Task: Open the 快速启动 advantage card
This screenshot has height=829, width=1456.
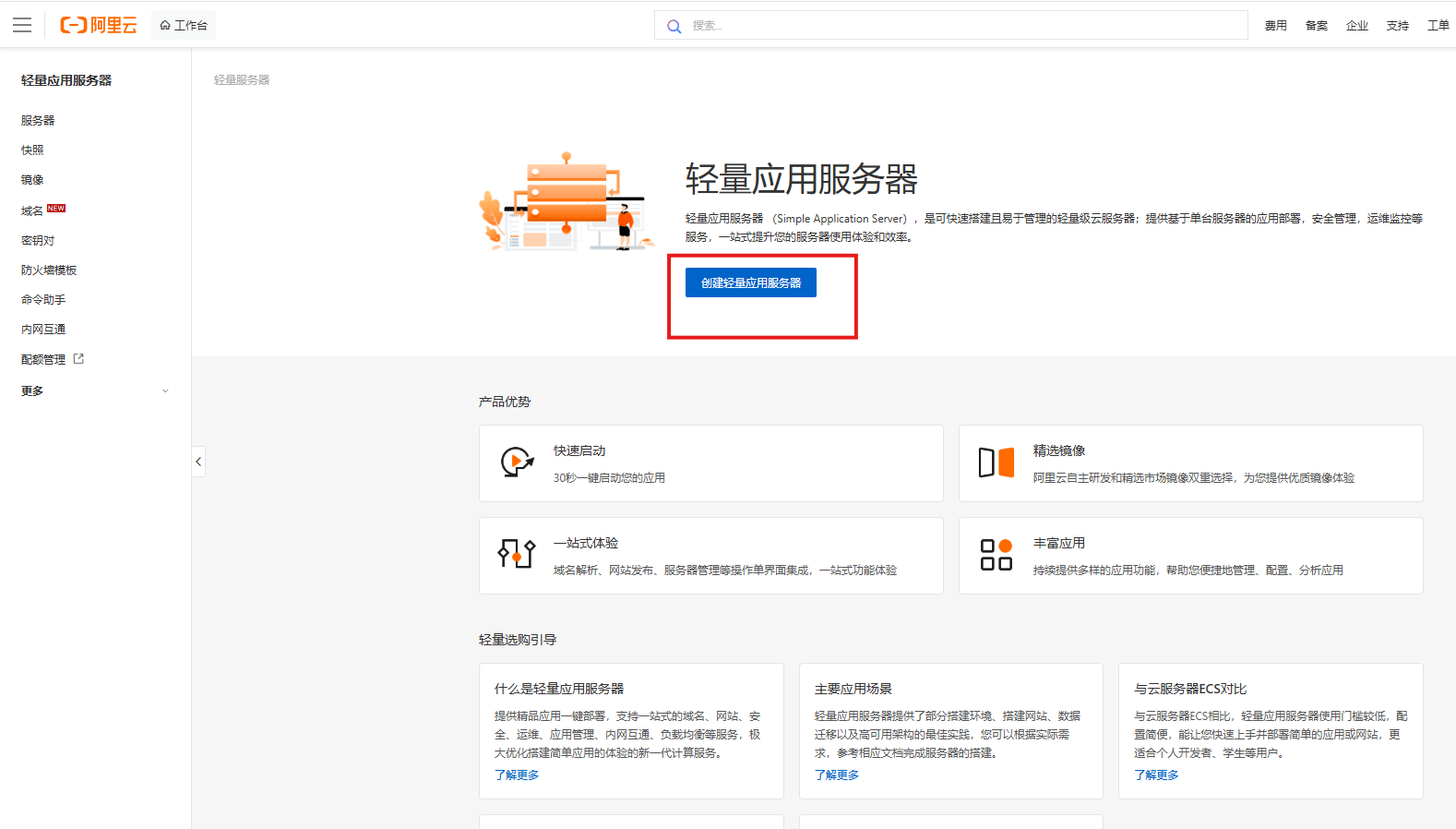Action: coord(711,463)
